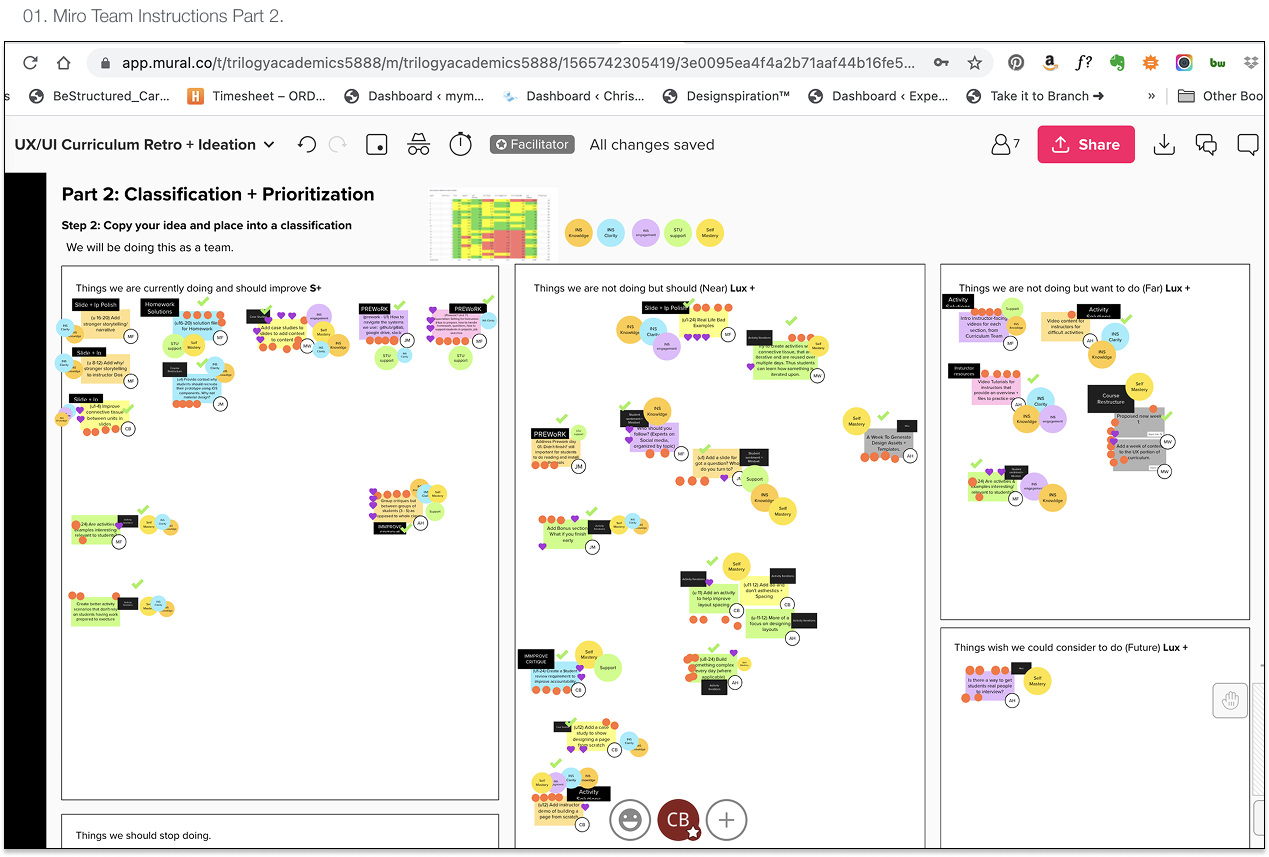Click the Facilitator badge

(530, 144)
